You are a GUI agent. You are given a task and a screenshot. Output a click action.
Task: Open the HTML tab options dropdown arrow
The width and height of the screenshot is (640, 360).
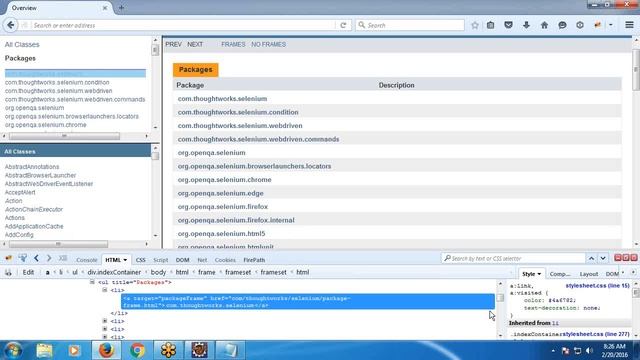tap(125, 260)
